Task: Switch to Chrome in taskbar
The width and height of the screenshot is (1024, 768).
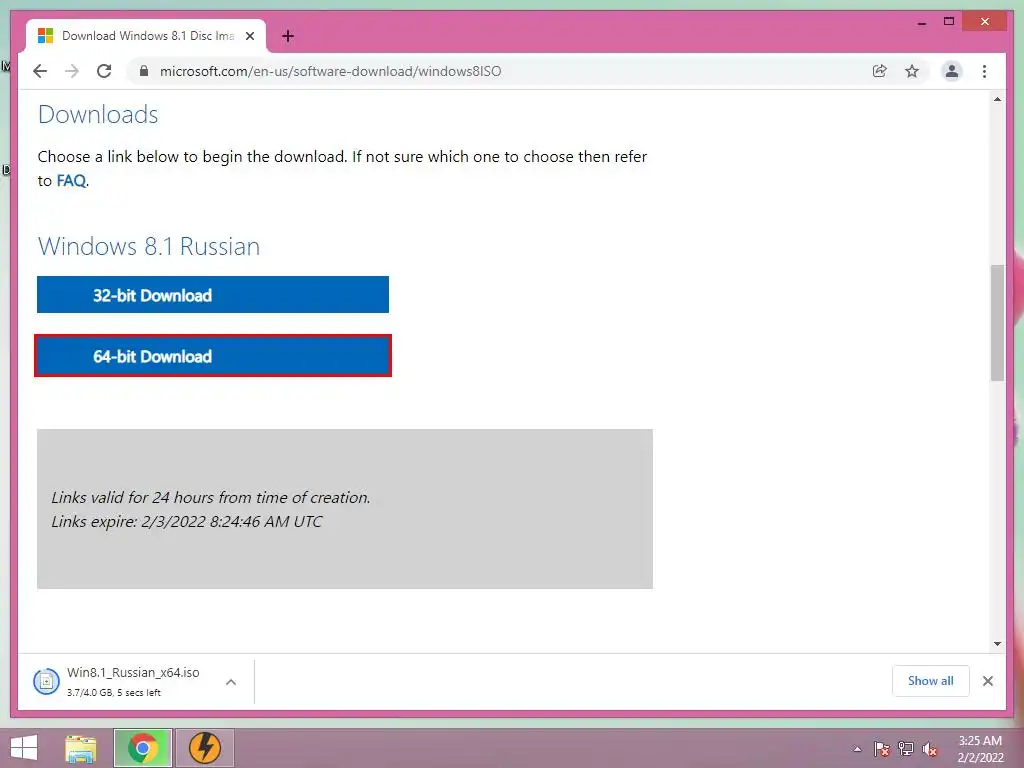Action: click(x=143, y=748)
